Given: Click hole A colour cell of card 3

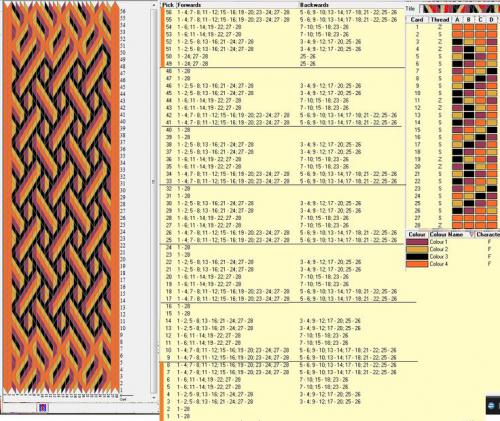Looking at the screenshot, I should 457,42.
